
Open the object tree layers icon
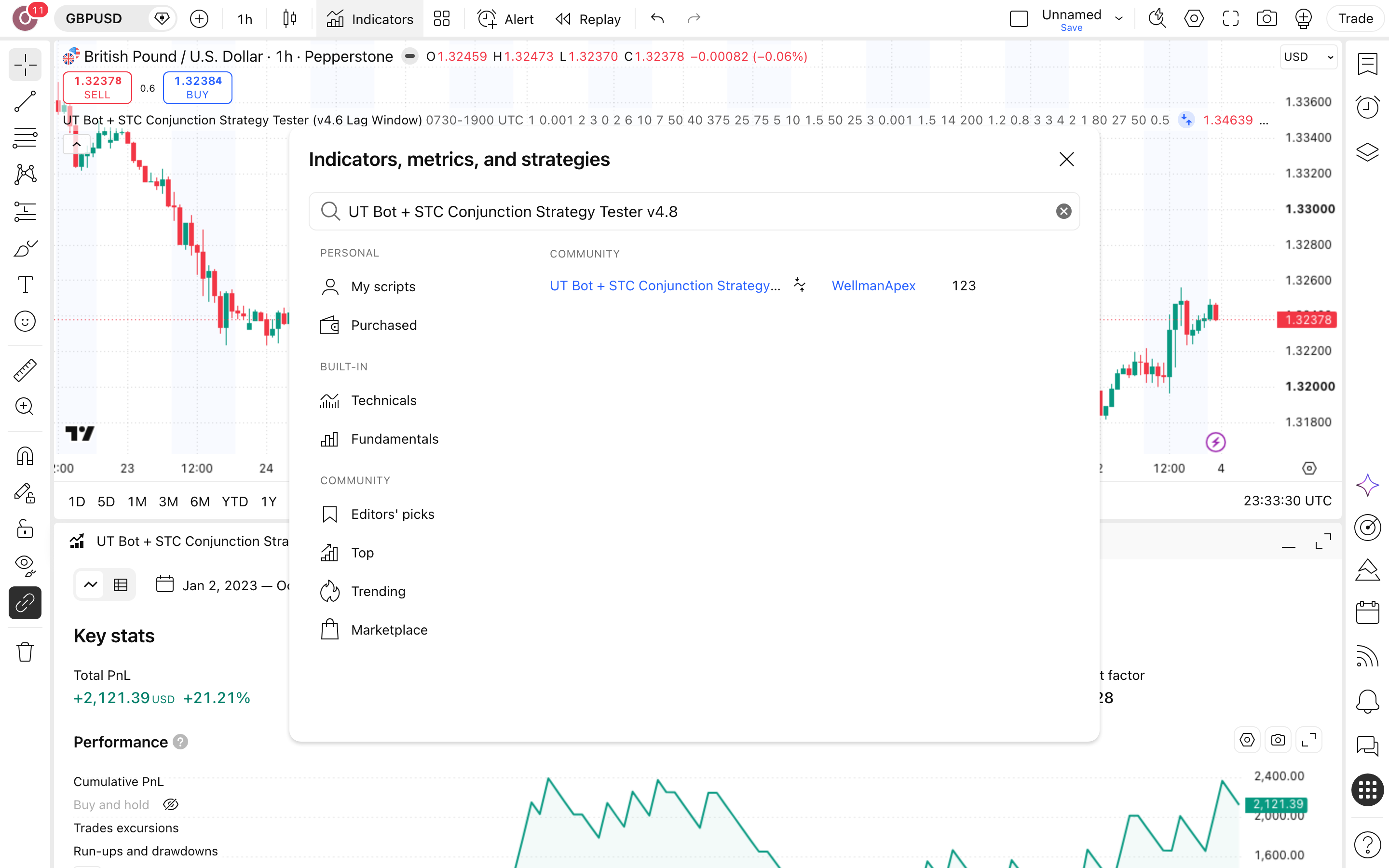coord(1368,152)
